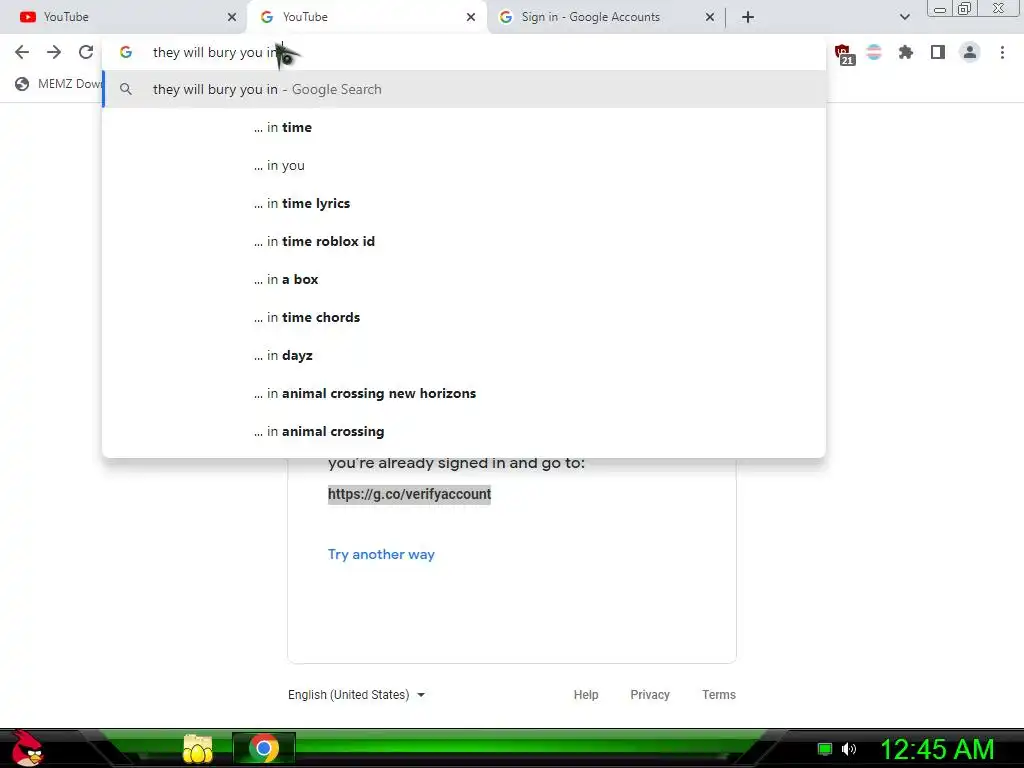The width and height of the screenshot is (1024, 768).
Task: Open the Extensions puzzle-piece menu
Action: coord(906,52)
